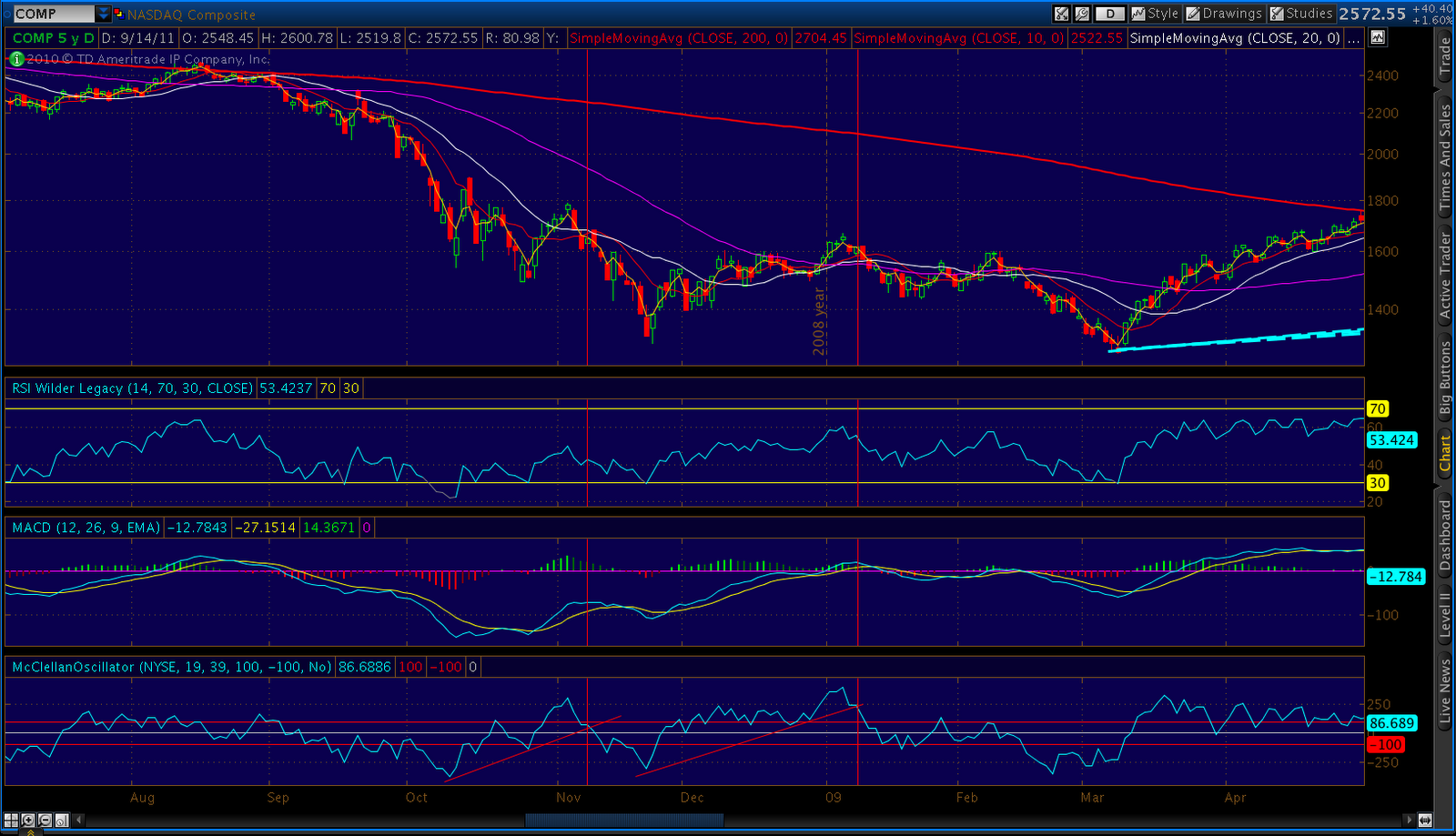The image size is (1456, 836).
Task: Switch to the Dashboard side tab
Action: click(1444, 535)
